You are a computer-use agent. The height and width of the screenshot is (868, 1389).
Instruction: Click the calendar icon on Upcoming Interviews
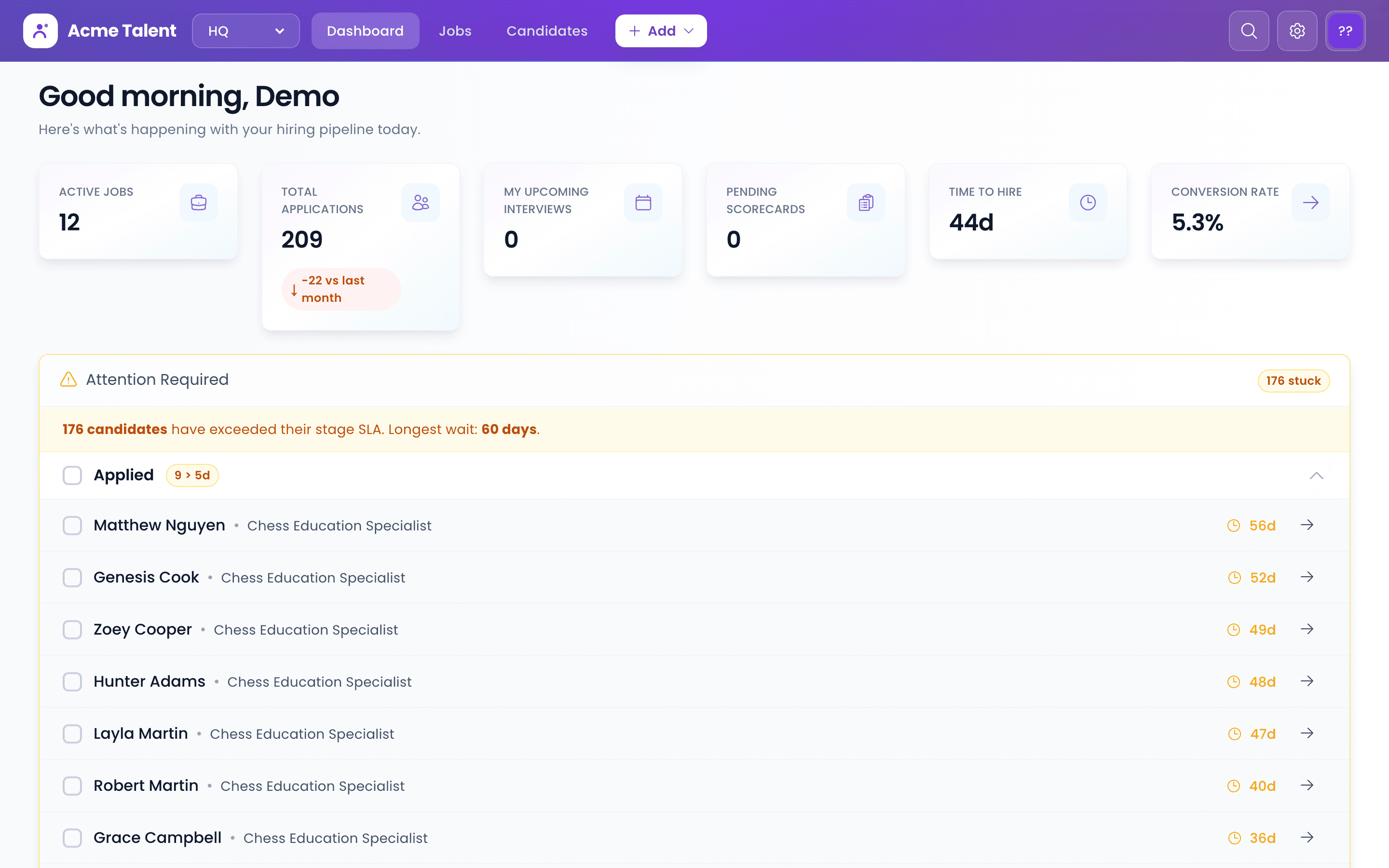pos(643,203)
